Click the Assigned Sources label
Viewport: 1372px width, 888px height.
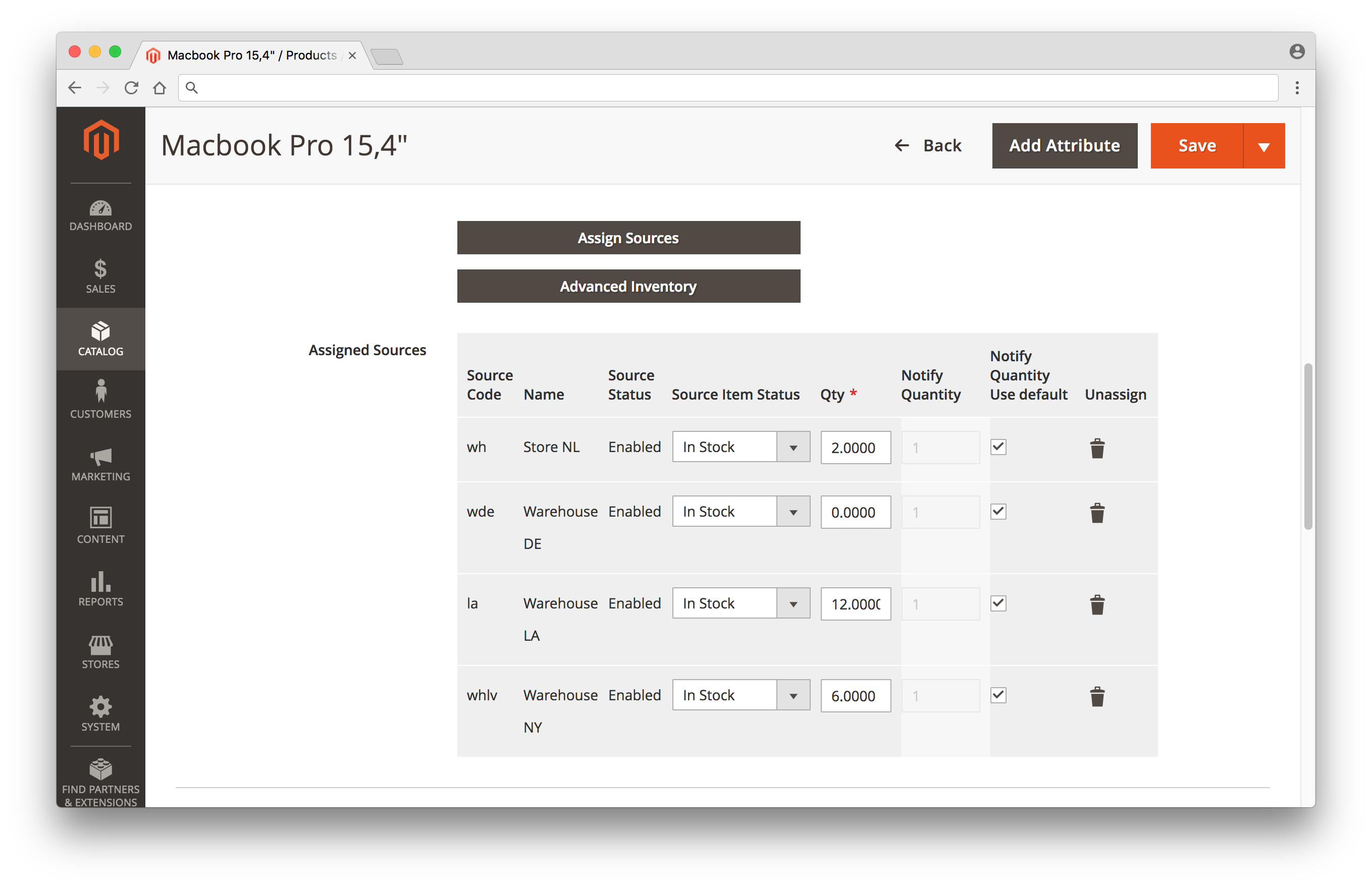click(x=367, y=350)
